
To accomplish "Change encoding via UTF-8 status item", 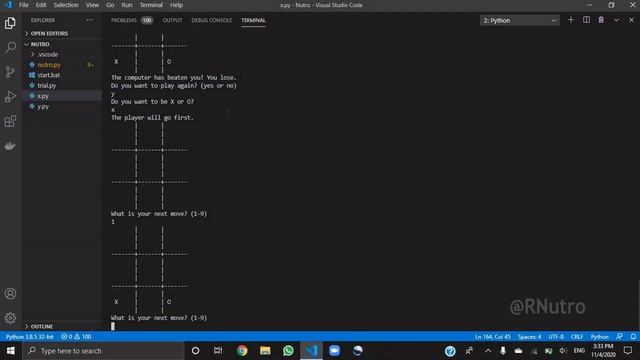I will [556, 337].
